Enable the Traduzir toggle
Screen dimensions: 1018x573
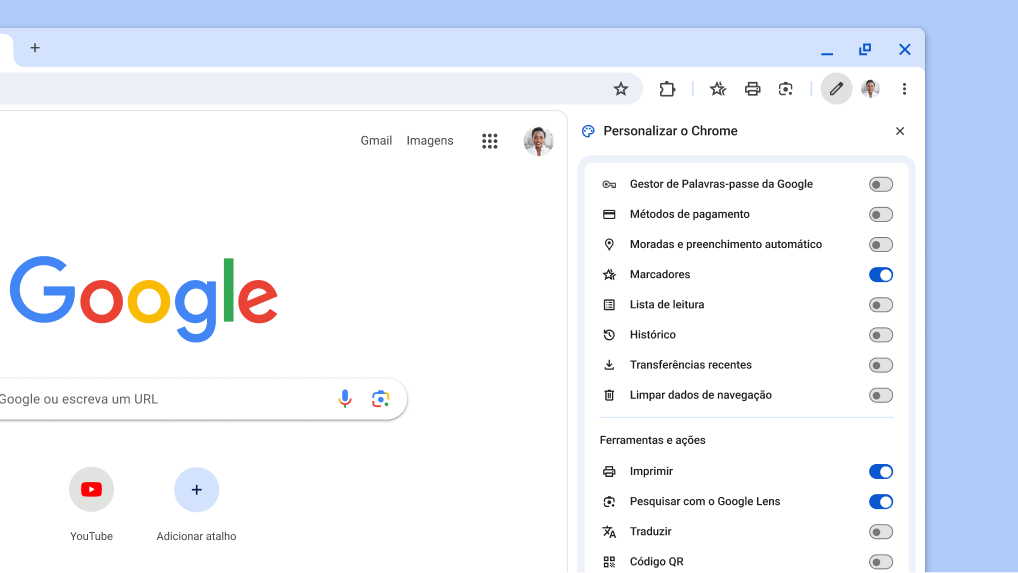click(880, 532)
